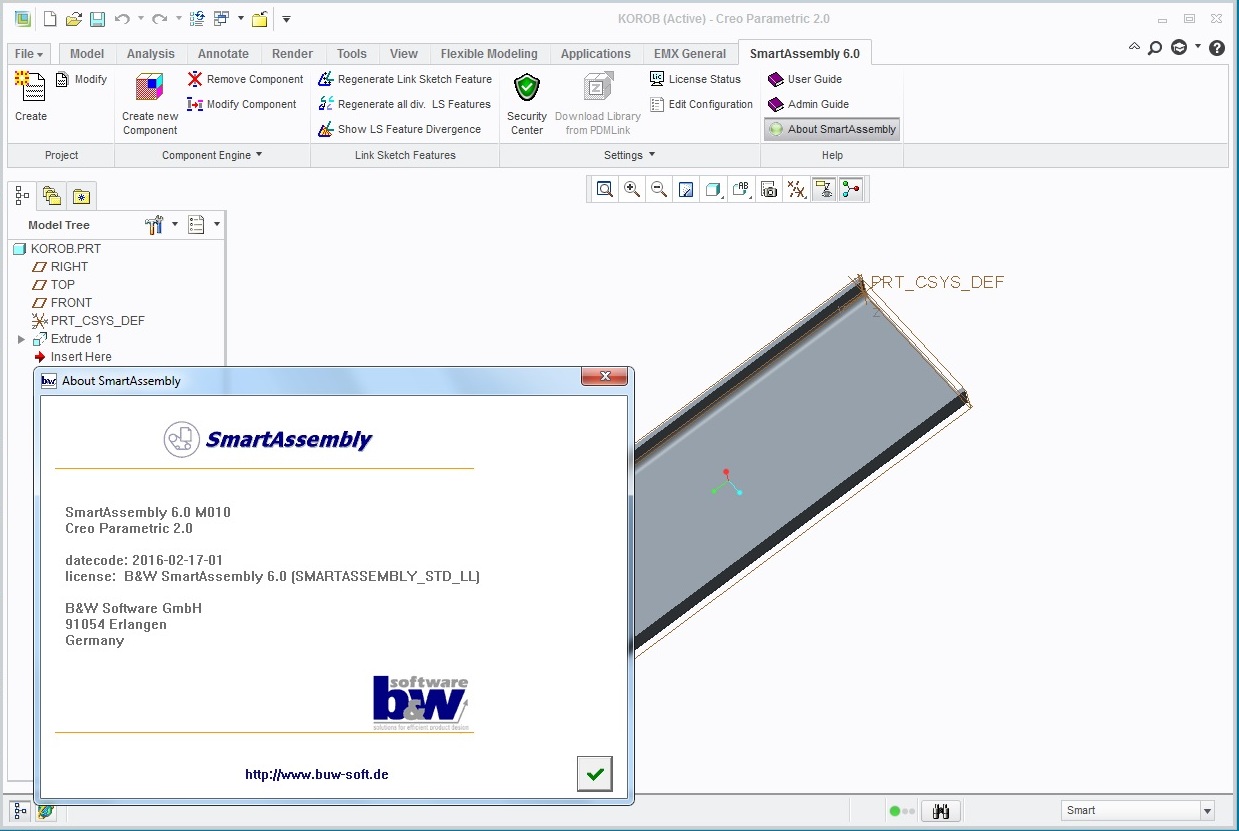Screen dimensions: 1239x831
Task: Open the Redo history dropdown arrow
Action: point(178,19)
